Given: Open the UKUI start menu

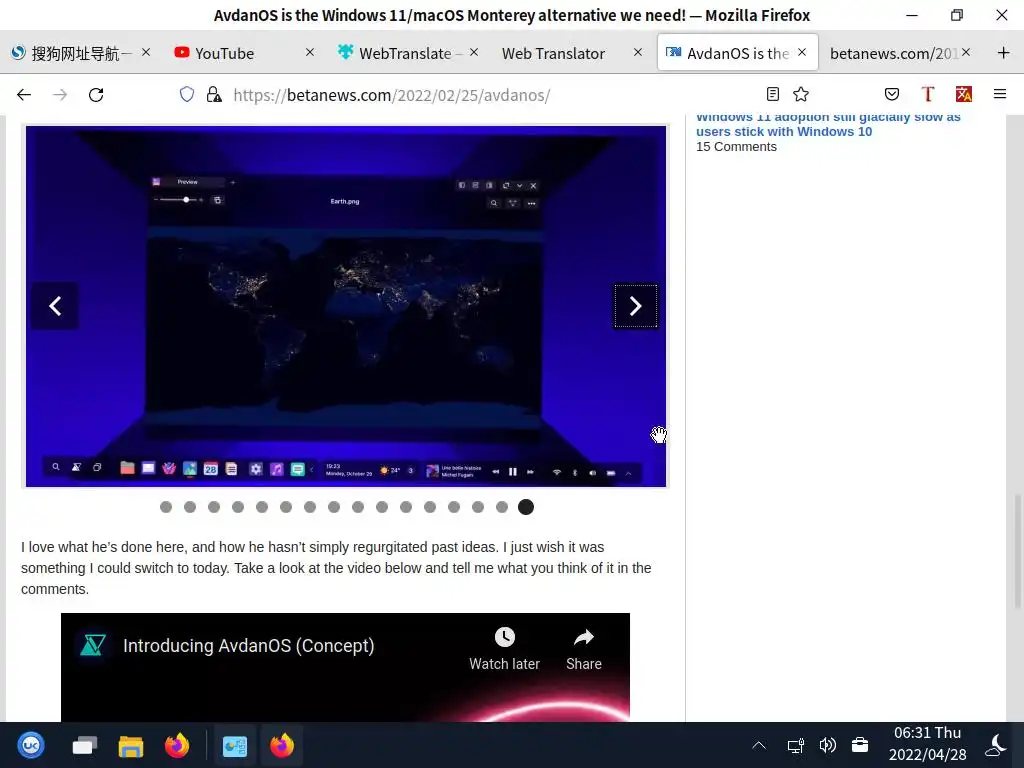Looking at the screenshot, I should (31, 745).
